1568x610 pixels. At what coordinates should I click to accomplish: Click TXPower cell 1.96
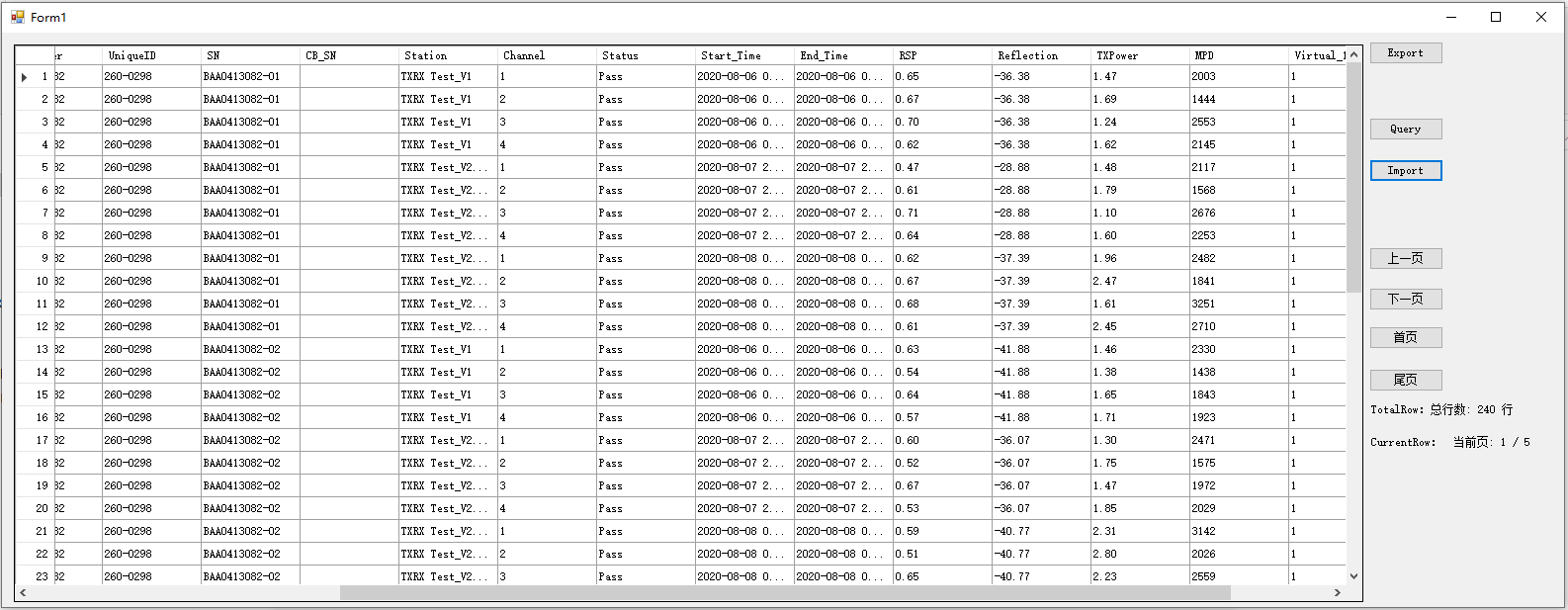pyautogui.click(x=1141, y=258)
